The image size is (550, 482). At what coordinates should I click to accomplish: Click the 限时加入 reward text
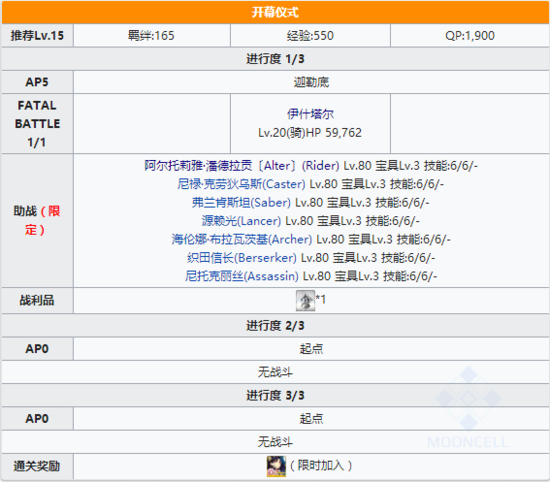(x=321, y=466)
